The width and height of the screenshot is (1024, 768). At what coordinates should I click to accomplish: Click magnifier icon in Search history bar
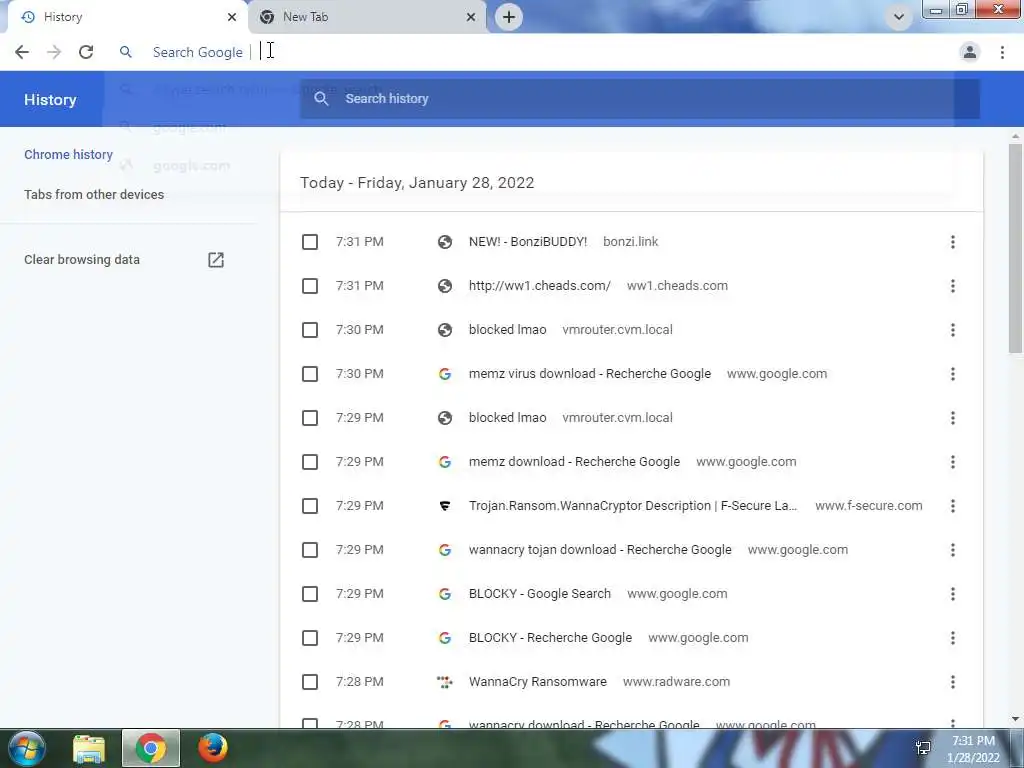tap(321, 99)
